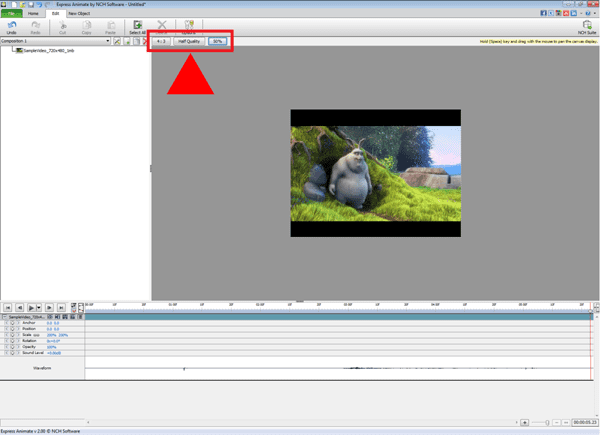The height and width of the screenshot is (435, 600).
Task: Click the Rotation value field
Action: pos(53,341)
